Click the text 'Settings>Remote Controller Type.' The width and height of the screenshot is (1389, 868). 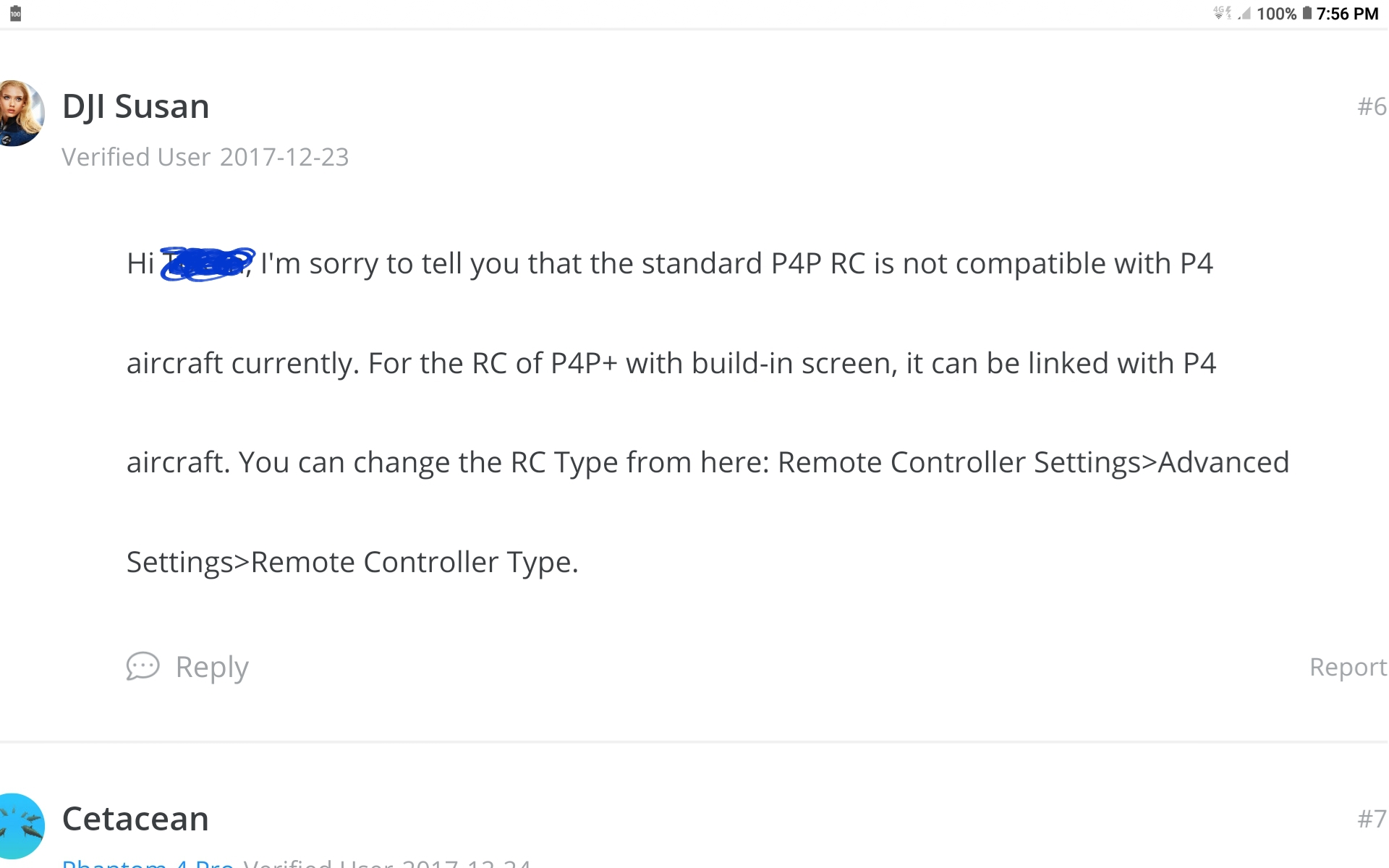pyautogui.click(x=352, y=562)
